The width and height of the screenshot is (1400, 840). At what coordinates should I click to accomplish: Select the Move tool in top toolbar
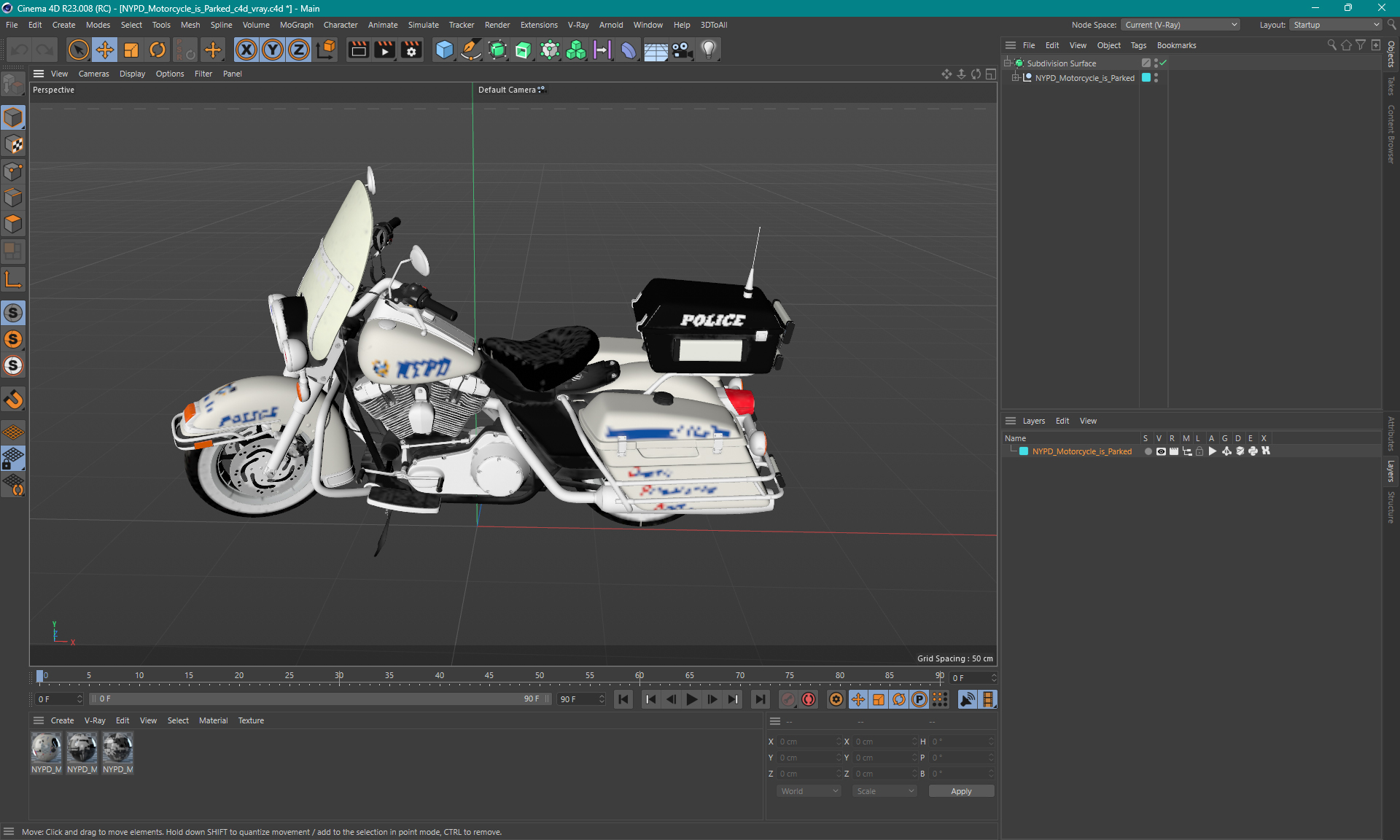tap(105, 50)
